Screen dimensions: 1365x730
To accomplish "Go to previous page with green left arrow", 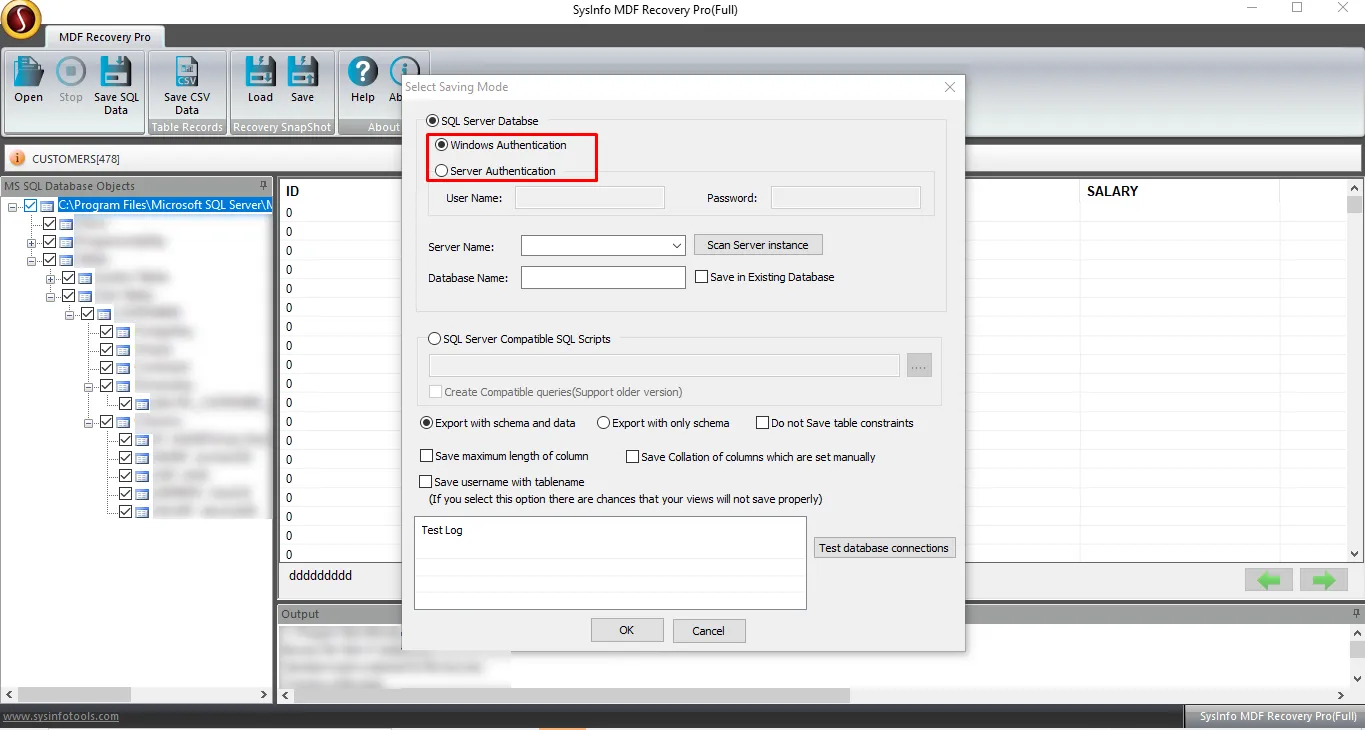I will [x=1269, y=579].
